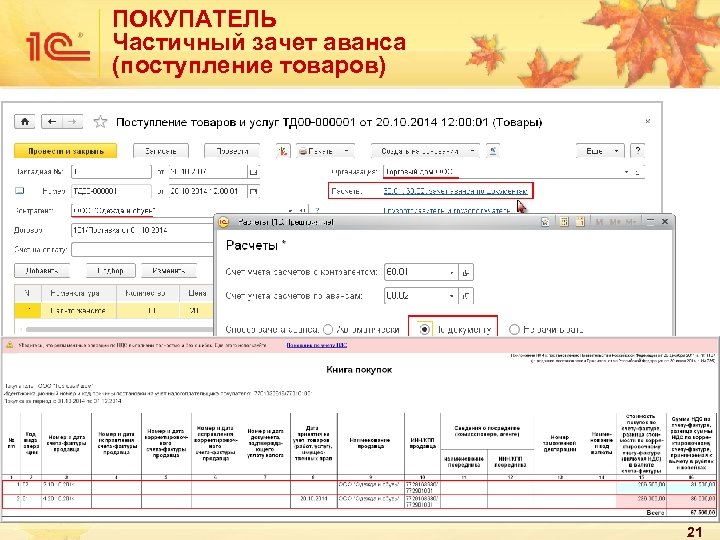The image size is (720, 540).
Task: Add document to favorites with star
Action: (x=100, y=122)
